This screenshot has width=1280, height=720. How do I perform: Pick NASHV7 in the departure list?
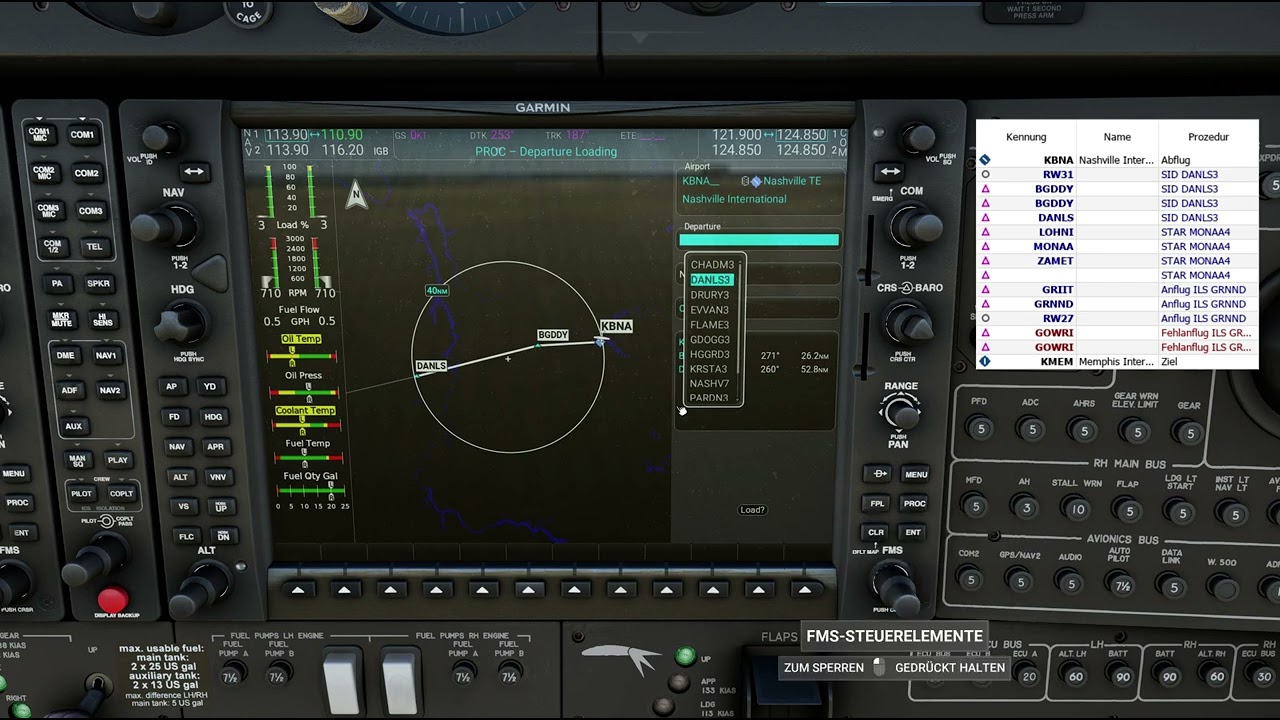pos(709,384)
